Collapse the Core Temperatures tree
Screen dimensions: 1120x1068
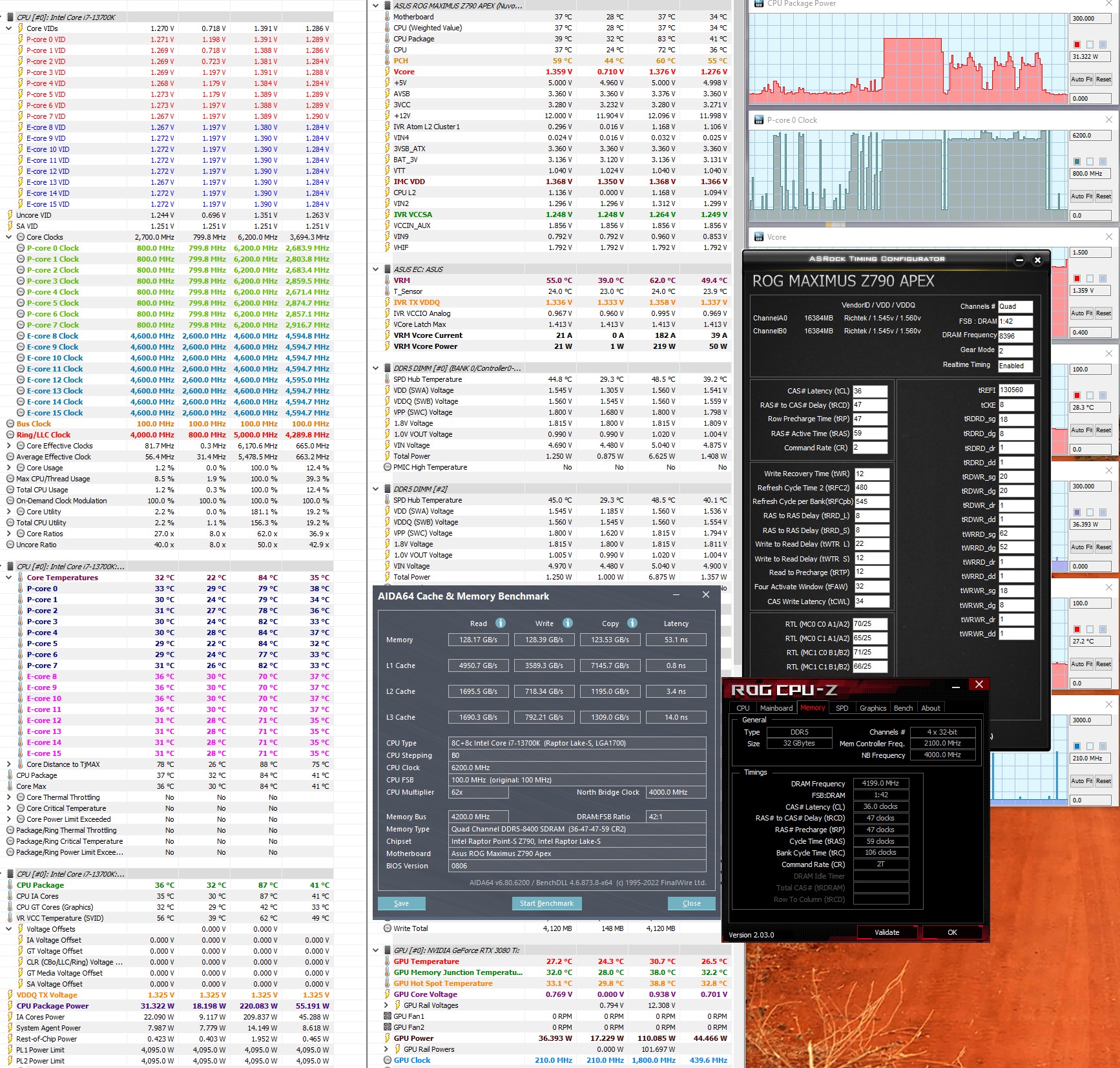pos(9,578)
